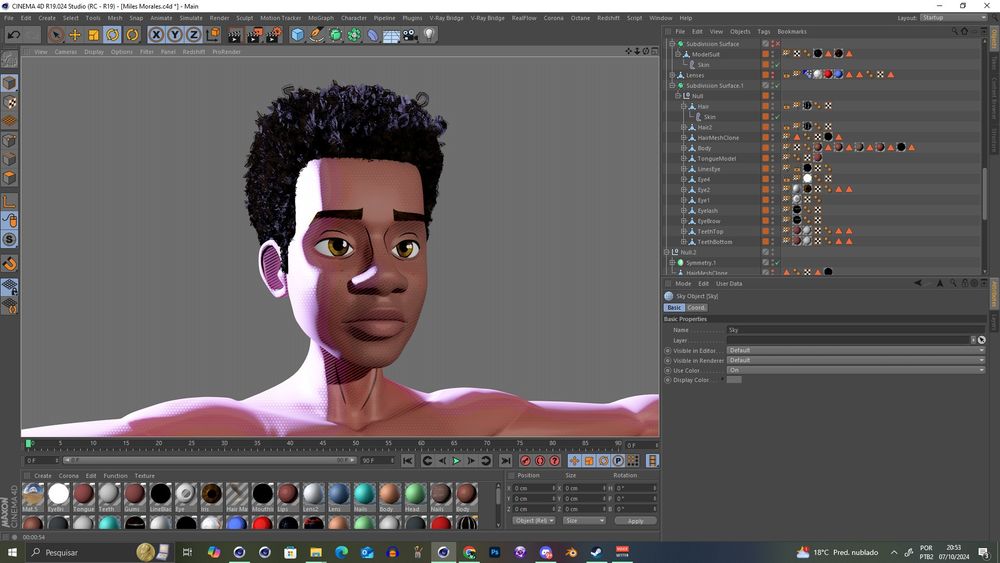Activate the Scale tool
The height and width of the screenshot is (563, 1000).
(94, 35)
